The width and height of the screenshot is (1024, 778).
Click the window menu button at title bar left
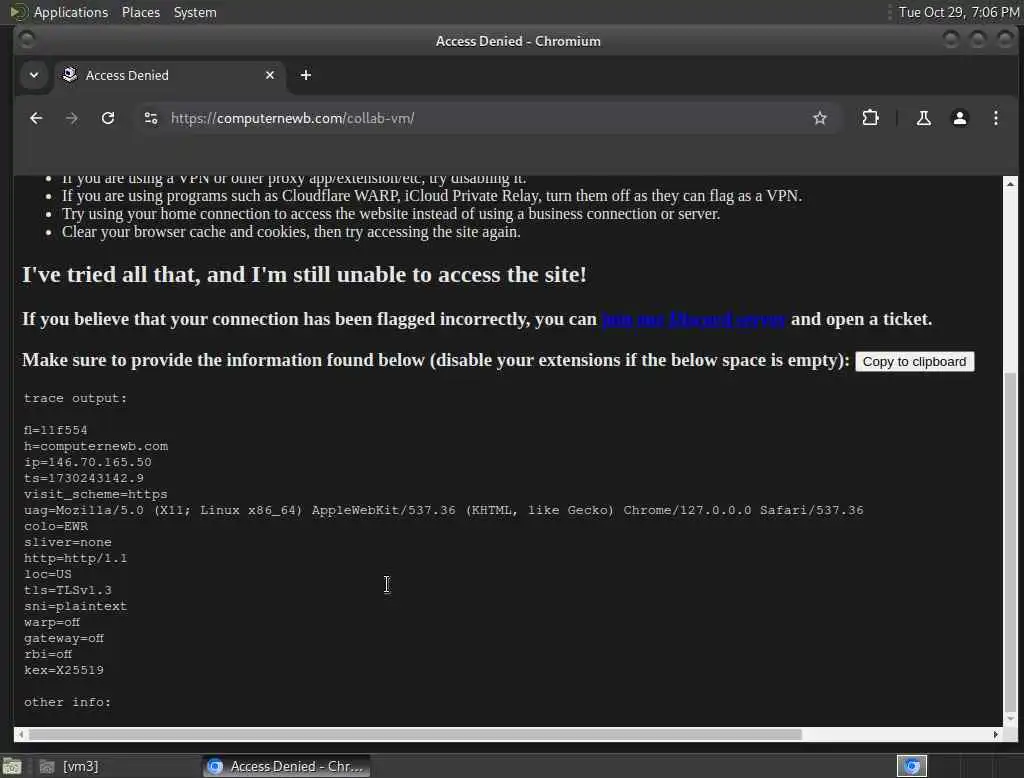27,41
